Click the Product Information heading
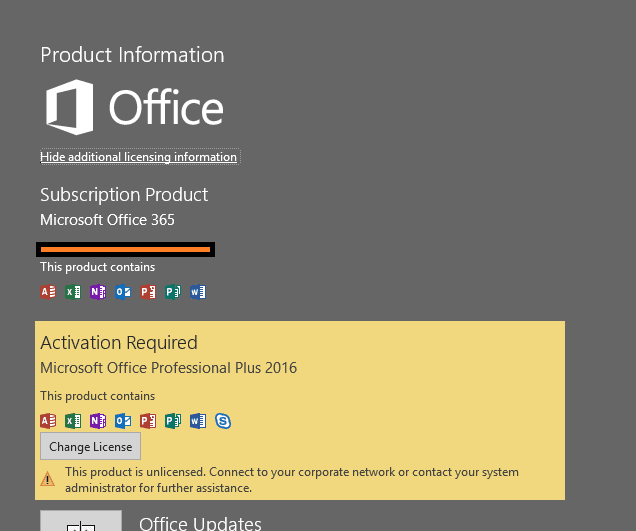 click(132, 55)
